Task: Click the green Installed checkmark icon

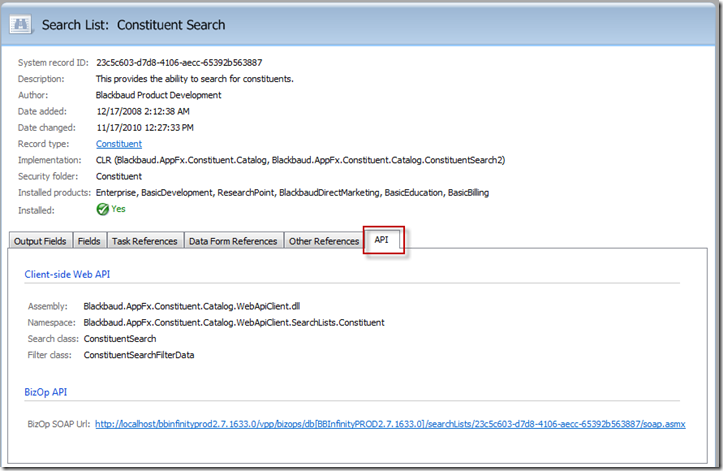Action: point(103,209)
